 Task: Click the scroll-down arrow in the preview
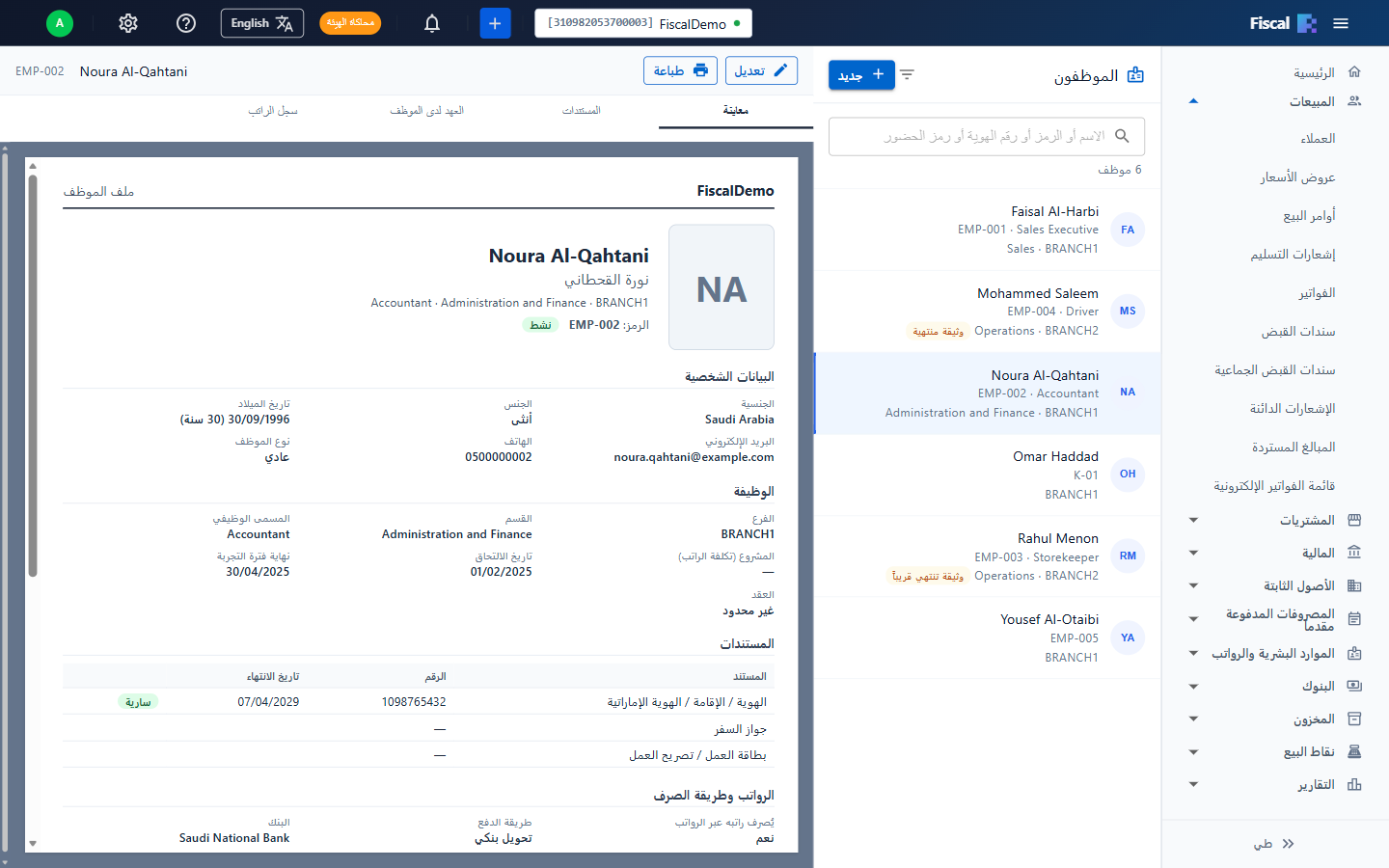coord(33,843)
